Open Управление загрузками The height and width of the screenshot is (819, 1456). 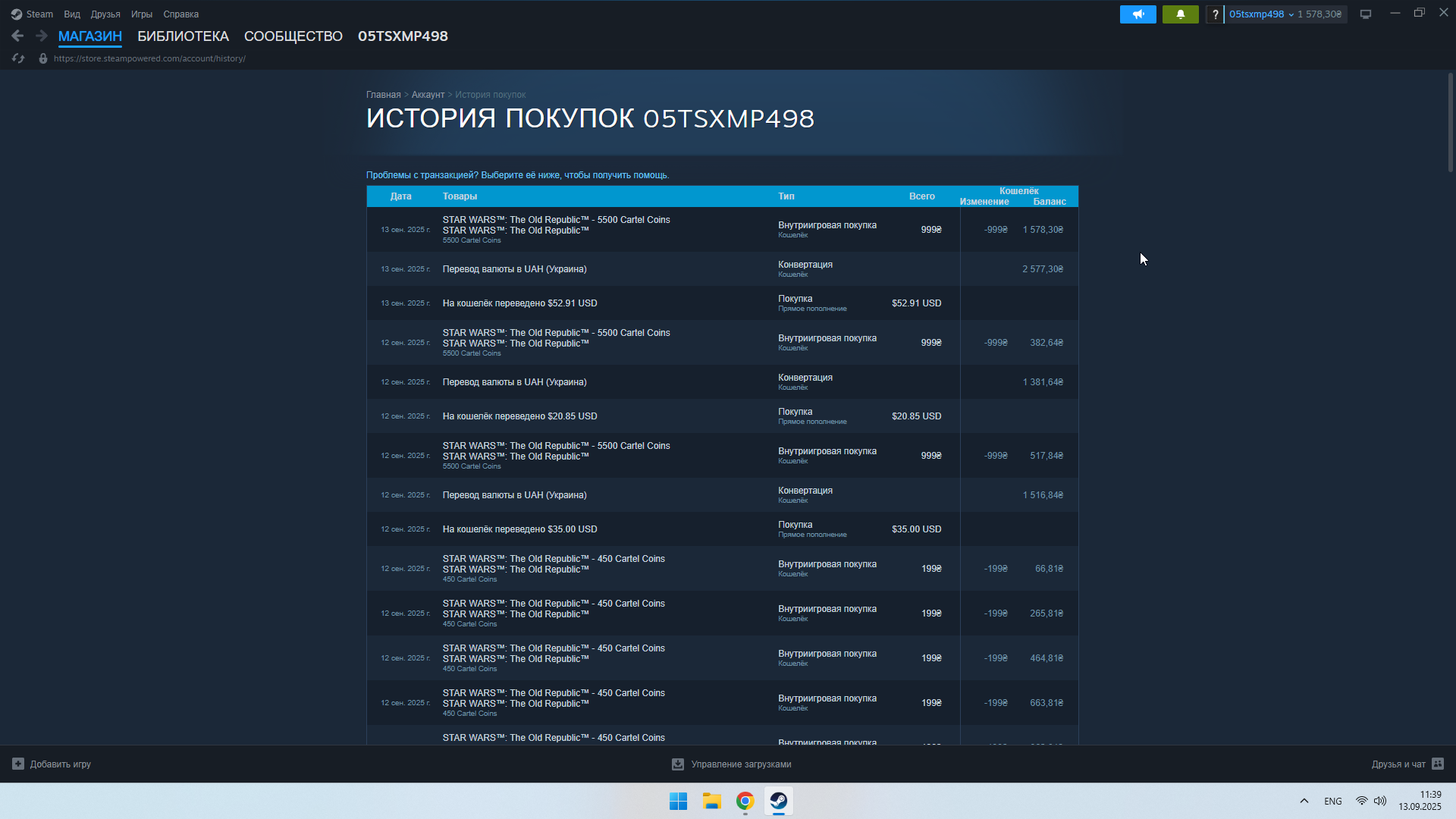[x=732, y=764]
